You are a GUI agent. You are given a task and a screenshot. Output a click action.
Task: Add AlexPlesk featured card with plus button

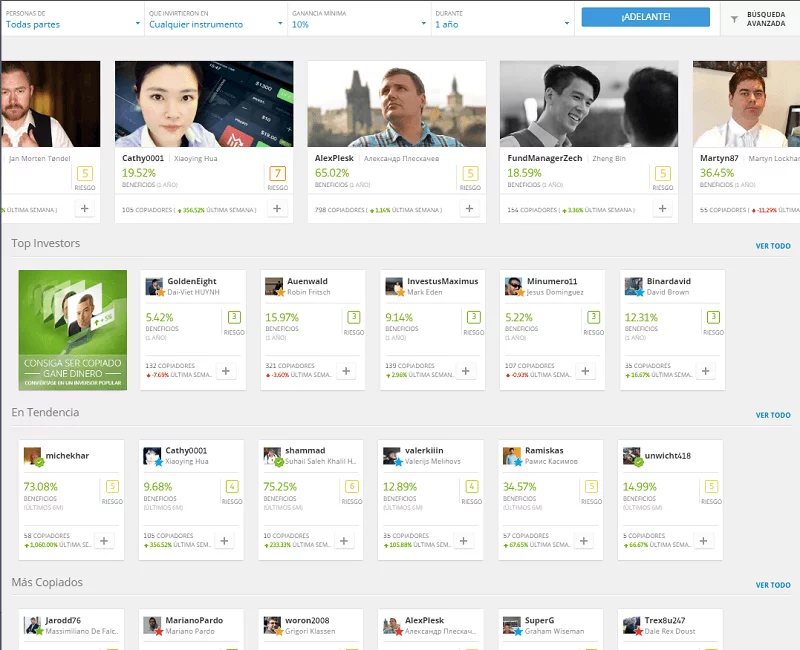pyautogui.click(x=469, y=208)
